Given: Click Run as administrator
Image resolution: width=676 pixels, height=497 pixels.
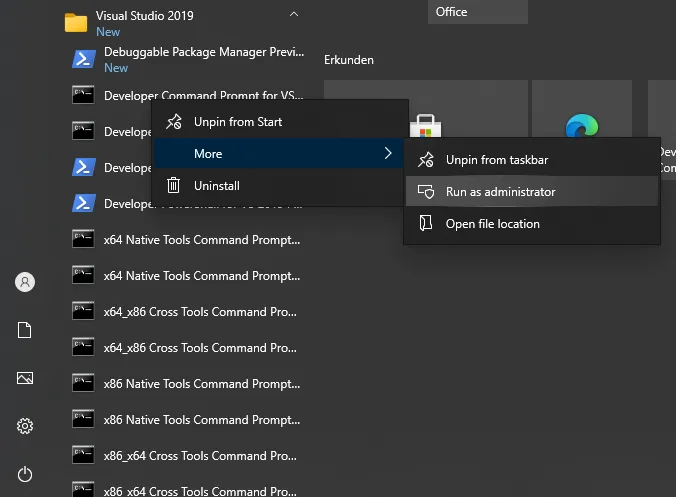Looking at the screenshot, I should [x=500, y=192].
